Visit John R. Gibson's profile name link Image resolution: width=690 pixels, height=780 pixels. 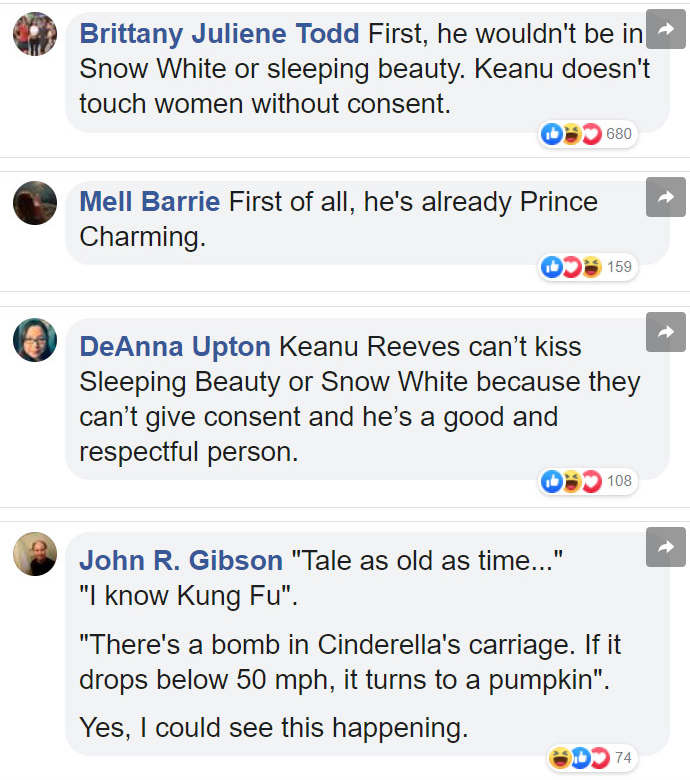click(x=181, y=561)
